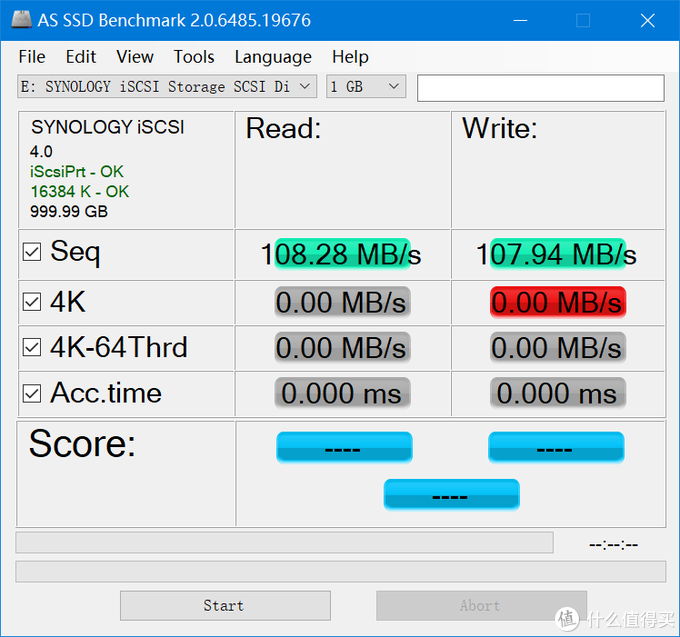Open the Help menu
680x637 pixels.
point(350,57)
